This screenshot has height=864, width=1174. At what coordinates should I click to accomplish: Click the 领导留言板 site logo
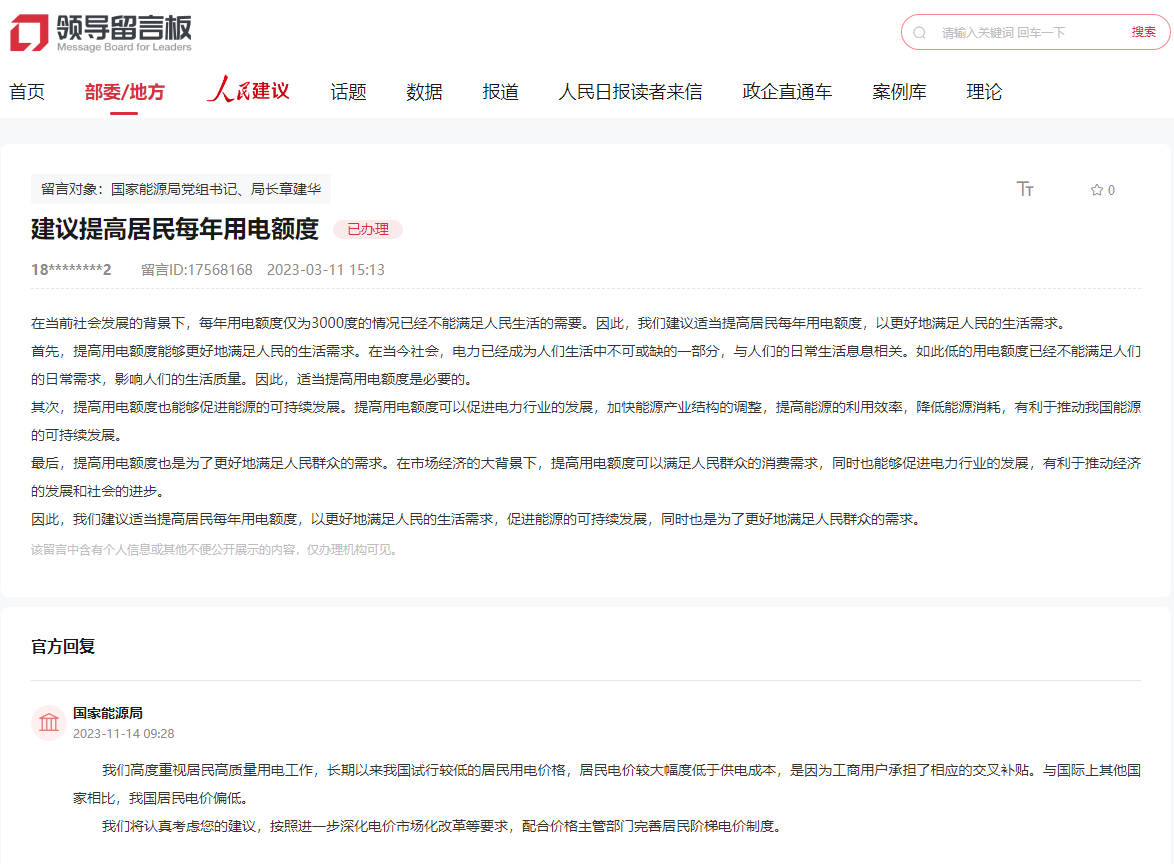coord(100,32)
